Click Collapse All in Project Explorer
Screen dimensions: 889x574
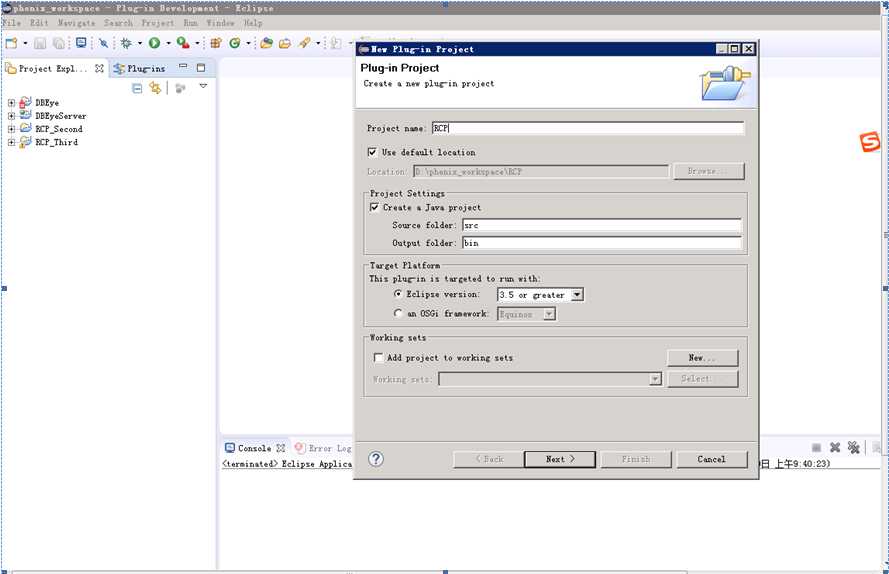coord(137,88)
